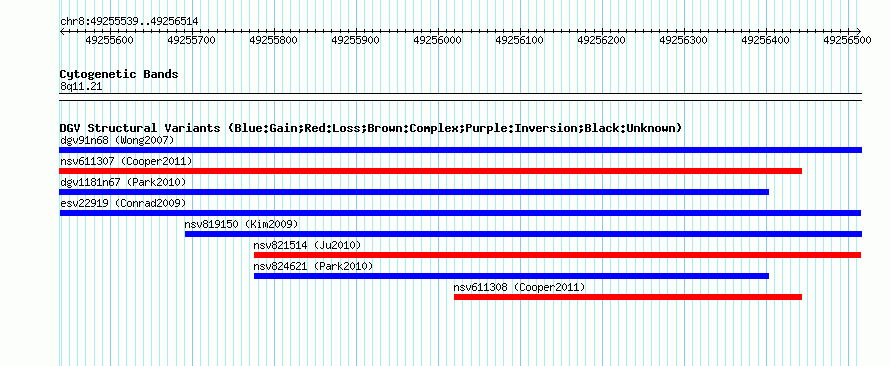Click the 8q11.21 band label
The height and width of the screenshot is (366, 890).
click(x=81, y=87)
